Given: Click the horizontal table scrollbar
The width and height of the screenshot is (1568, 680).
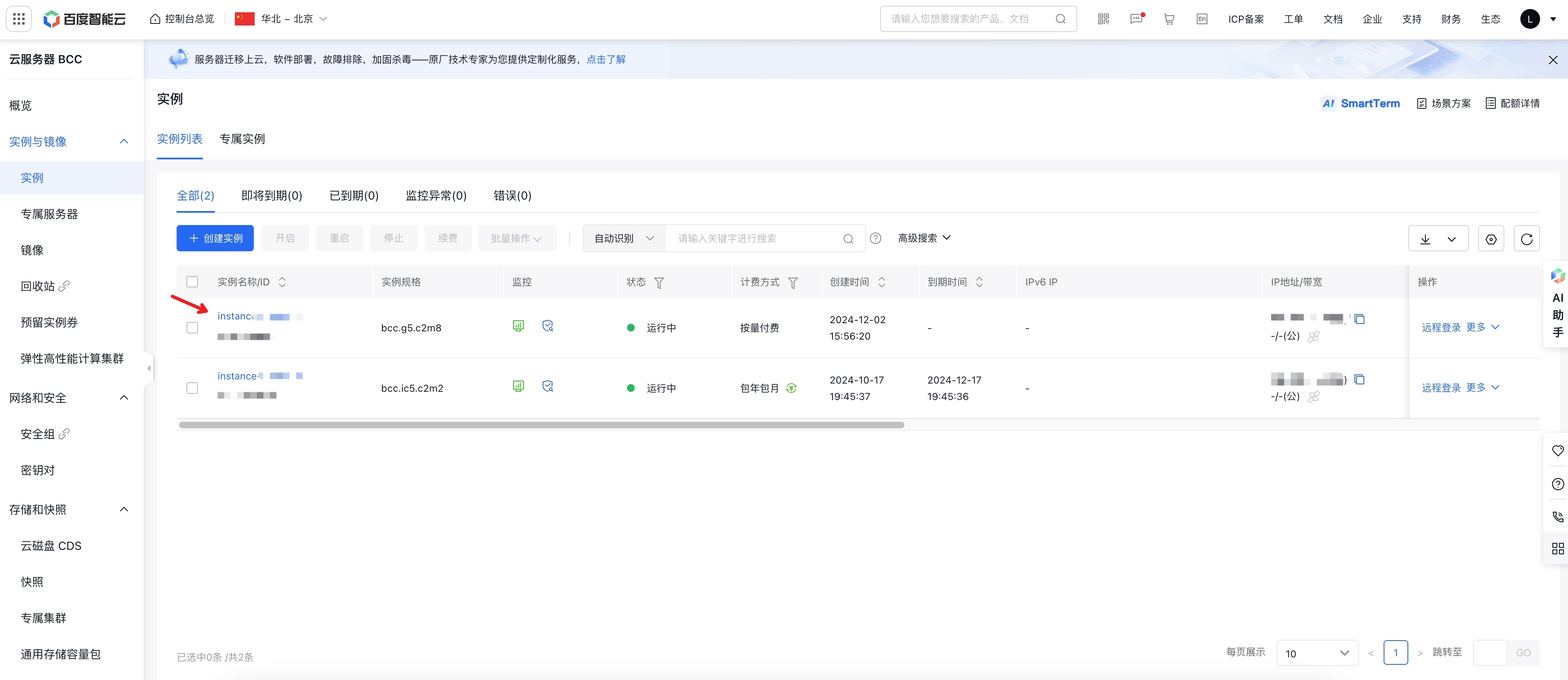Looking at the screenshot, I should coord(541,425).
